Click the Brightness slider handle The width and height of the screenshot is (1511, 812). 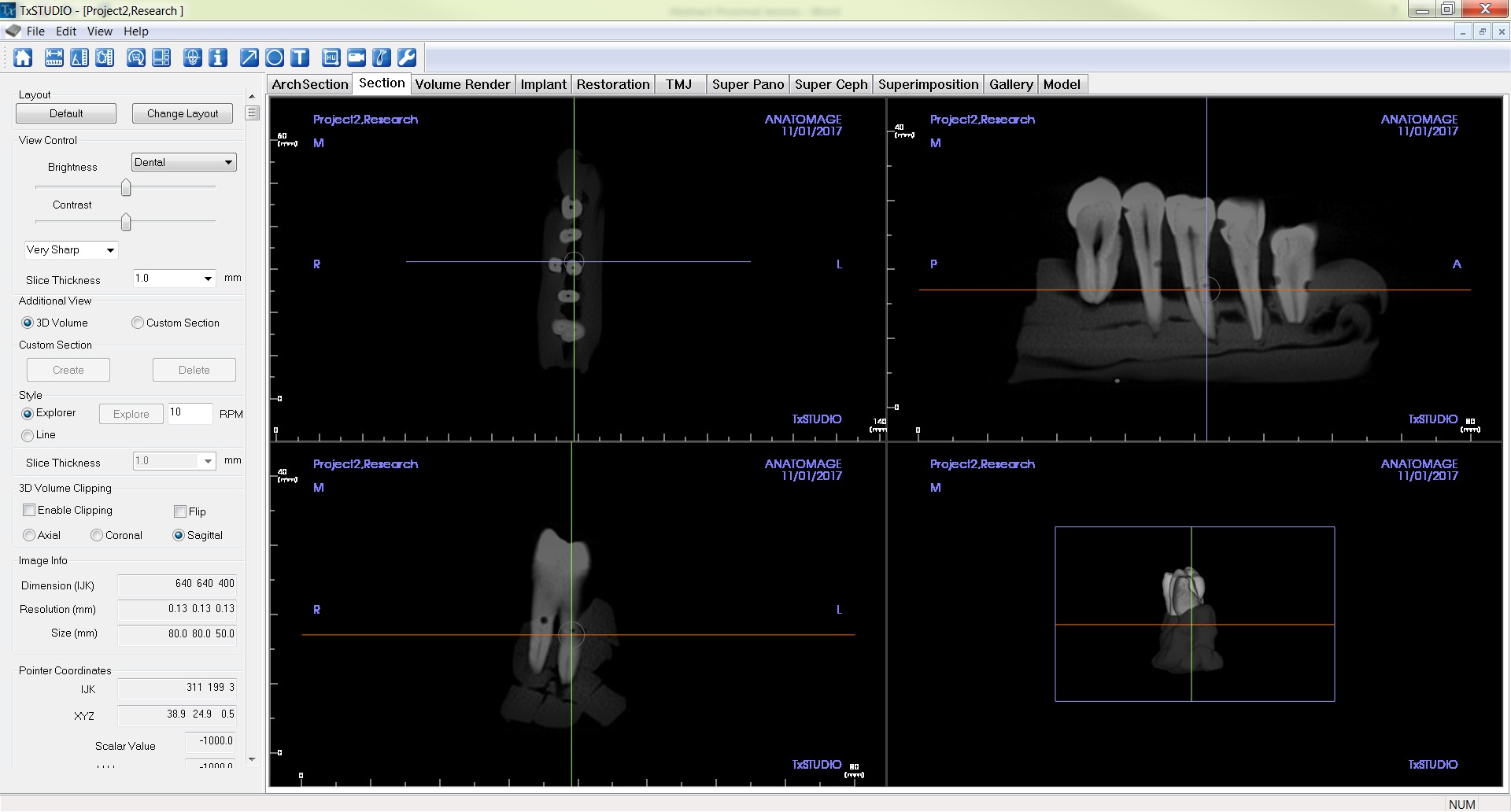tap(126, 187)
